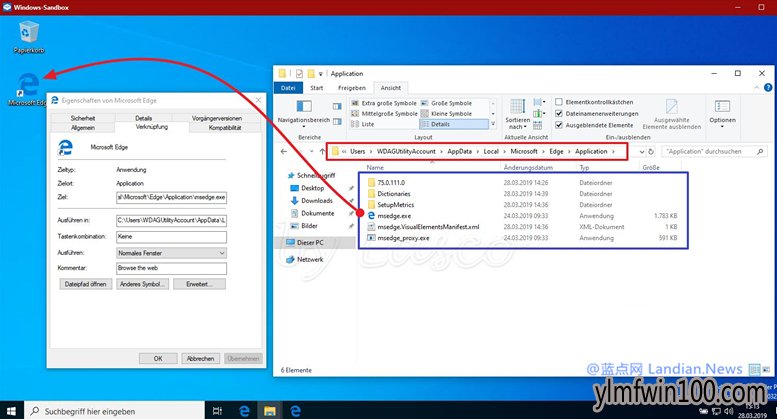This screenshot has height=419, width=777.
Task: Open the Ausführen Normales Fenster dropdown
Action: tap(171, 253)
